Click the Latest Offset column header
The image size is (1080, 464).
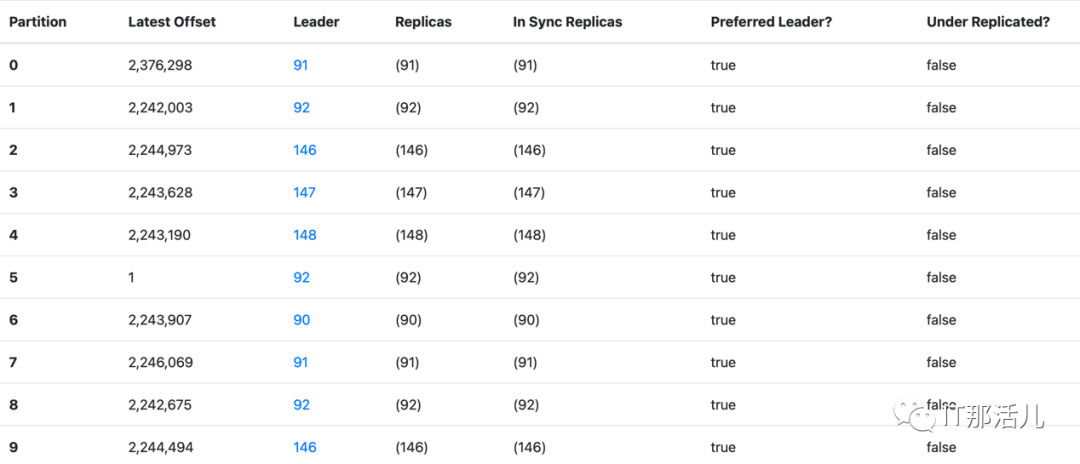pos(172,22)
